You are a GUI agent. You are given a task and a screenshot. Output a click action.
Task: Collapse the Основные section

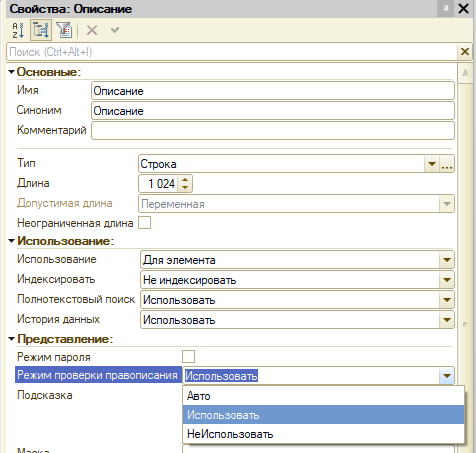coord(12,72)
